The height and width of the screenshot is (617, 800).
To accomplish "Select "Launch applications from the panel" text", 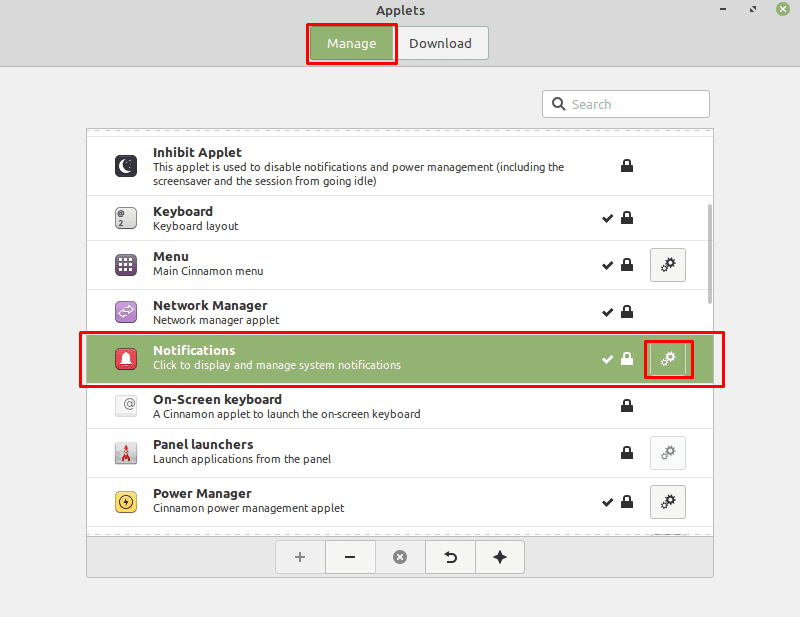I will [242, 459].
